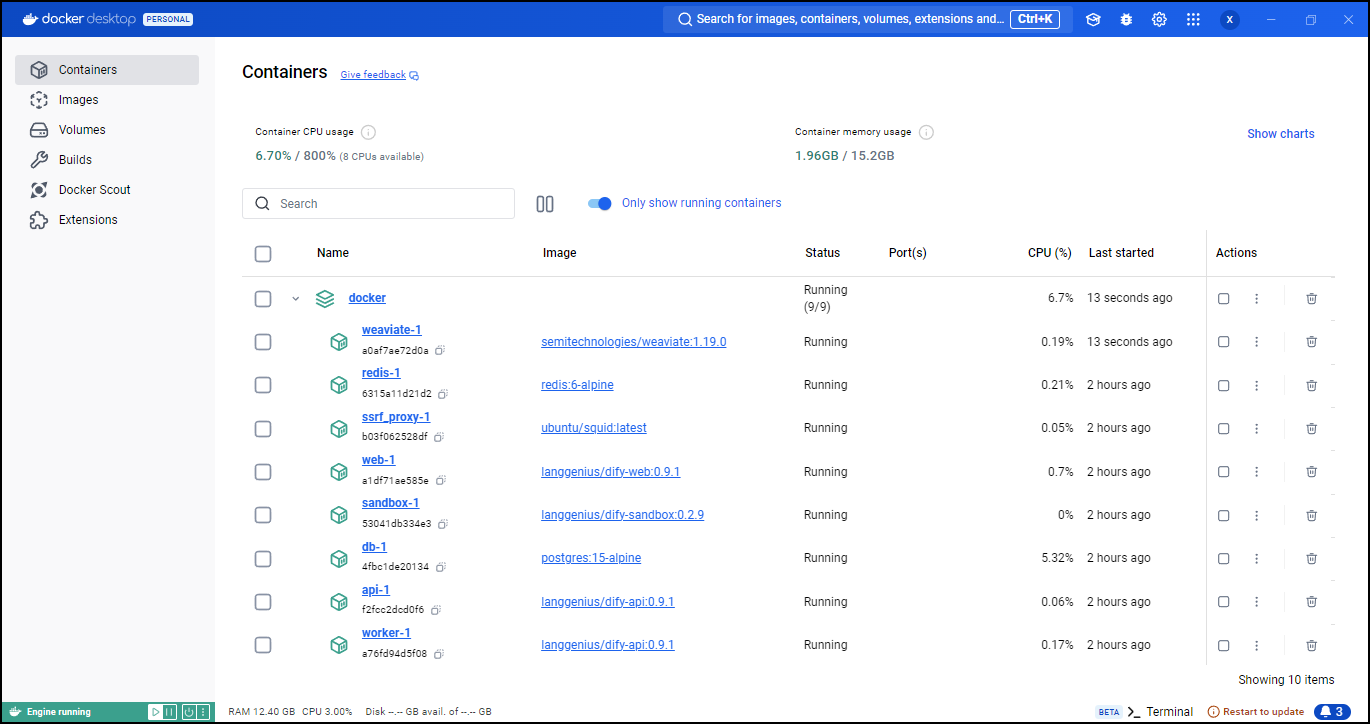Open more actions menu for redis-1
The height and width of the screenshot is (724, 1370).
click(1257, 385)
